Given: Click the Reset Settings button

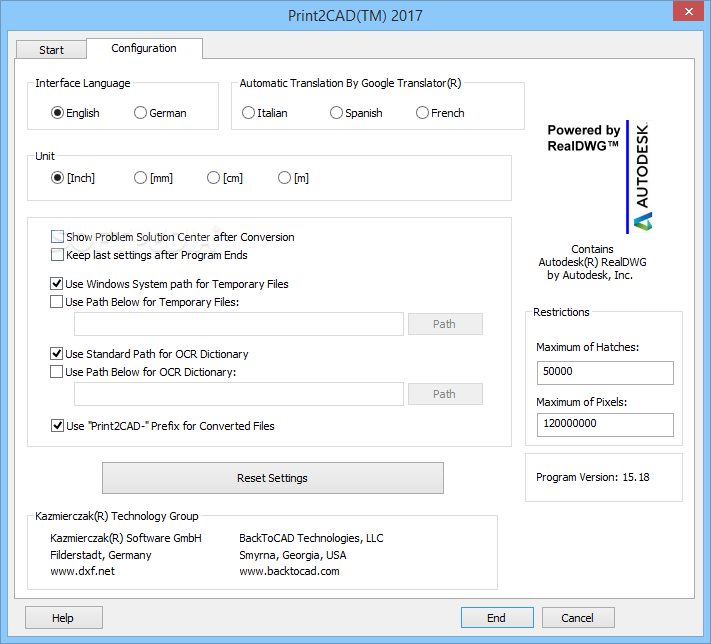Looking at the screenshot, I should coord(273,478).
